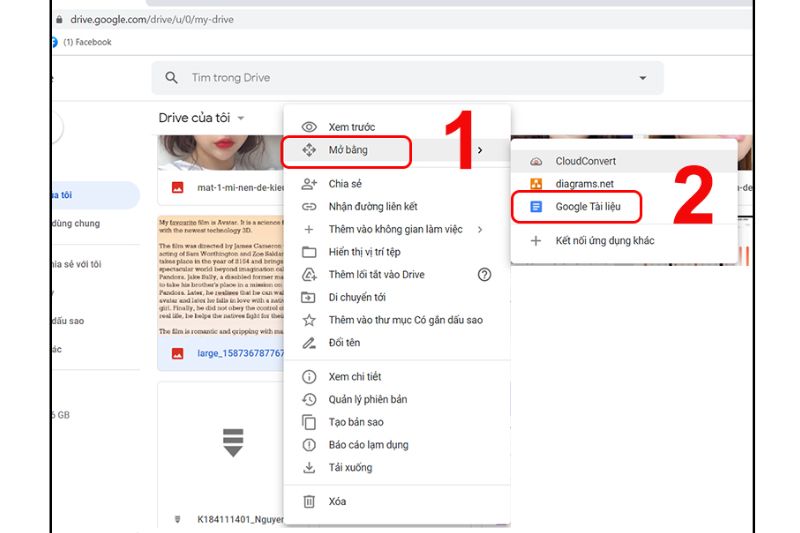
Task: Click the help question mark icon
Action: [484, 274]
